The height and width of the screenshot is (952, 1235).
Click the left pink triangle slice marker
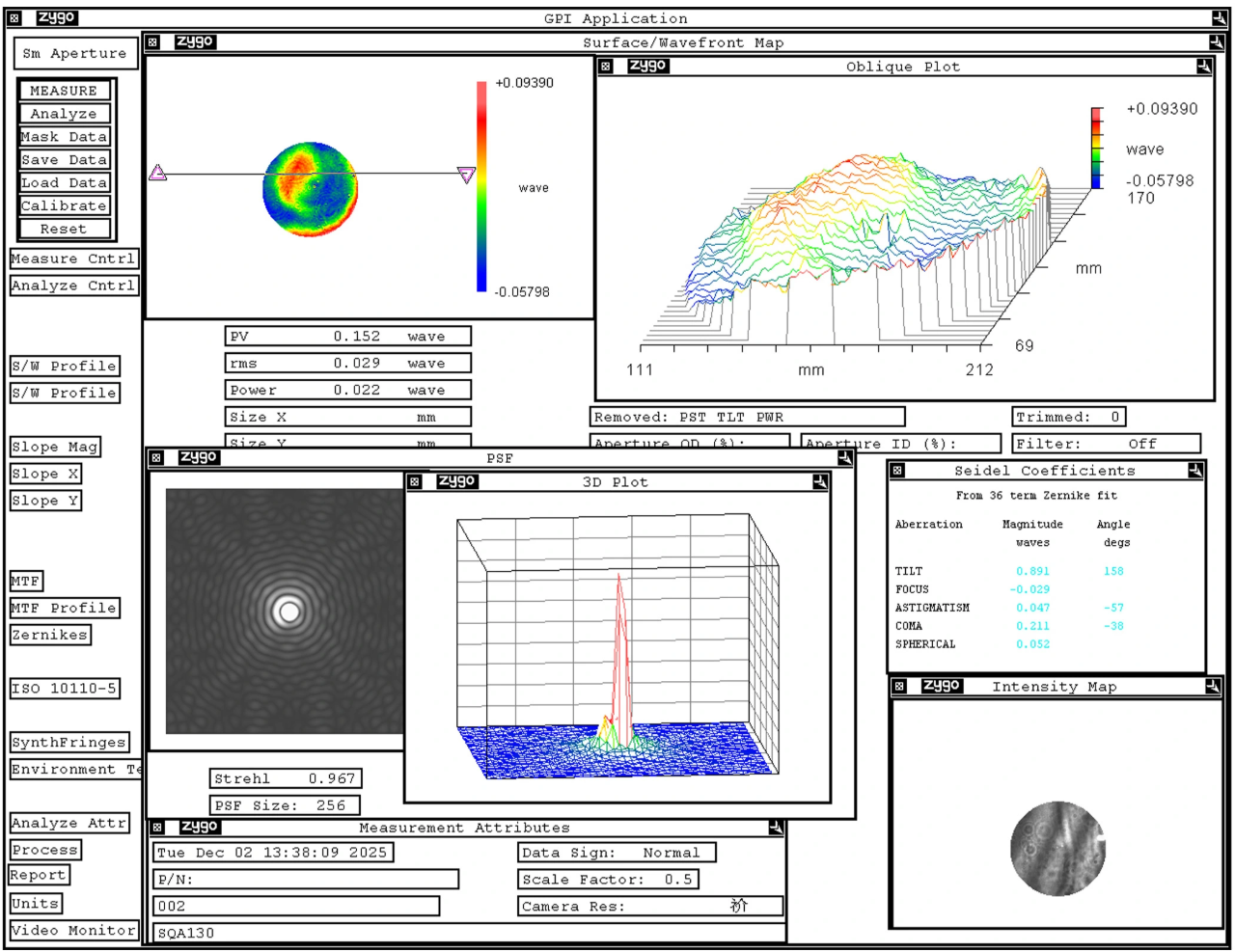158,173
